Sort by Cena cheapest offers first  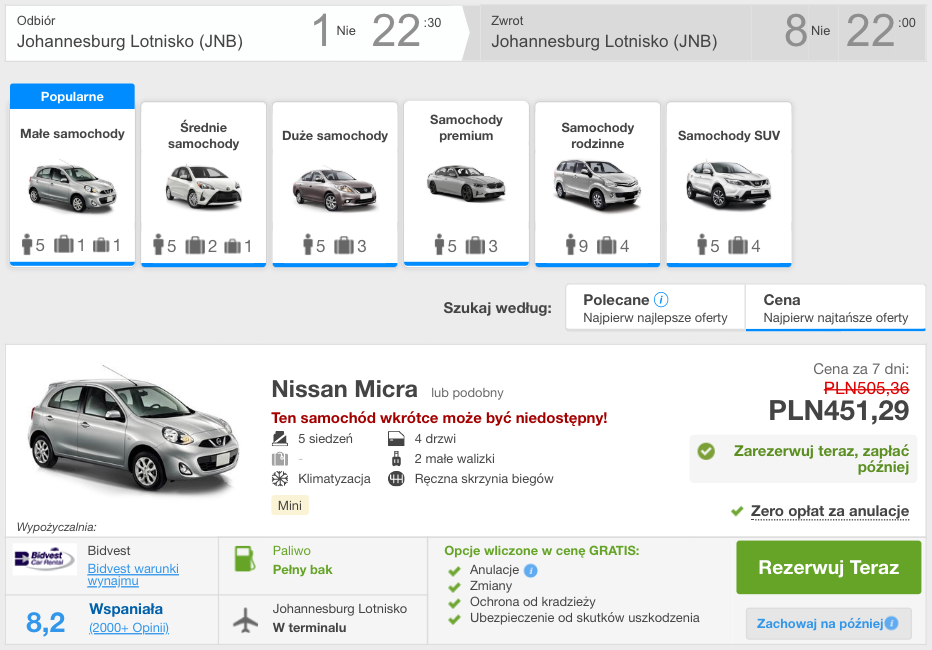[836, 307]
